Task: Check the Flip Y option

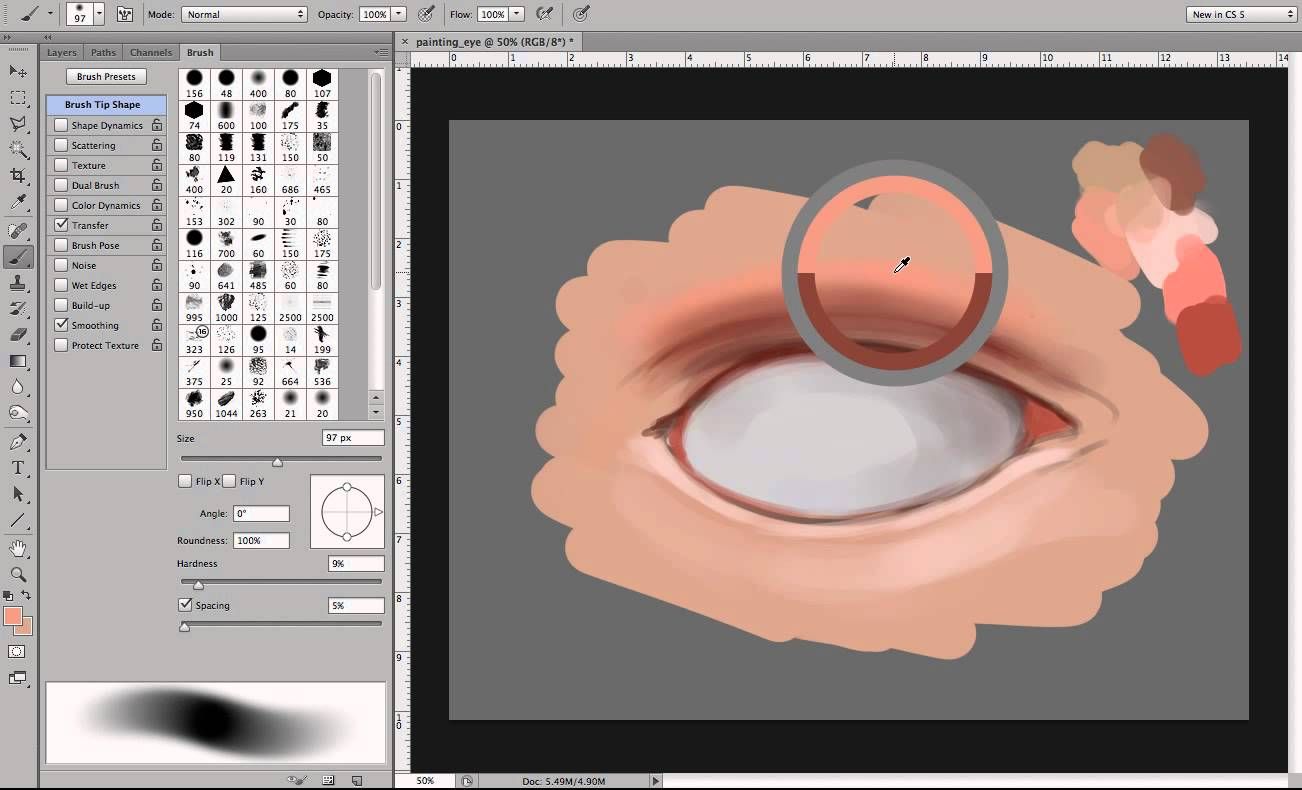Action: [x=229, y=481]
